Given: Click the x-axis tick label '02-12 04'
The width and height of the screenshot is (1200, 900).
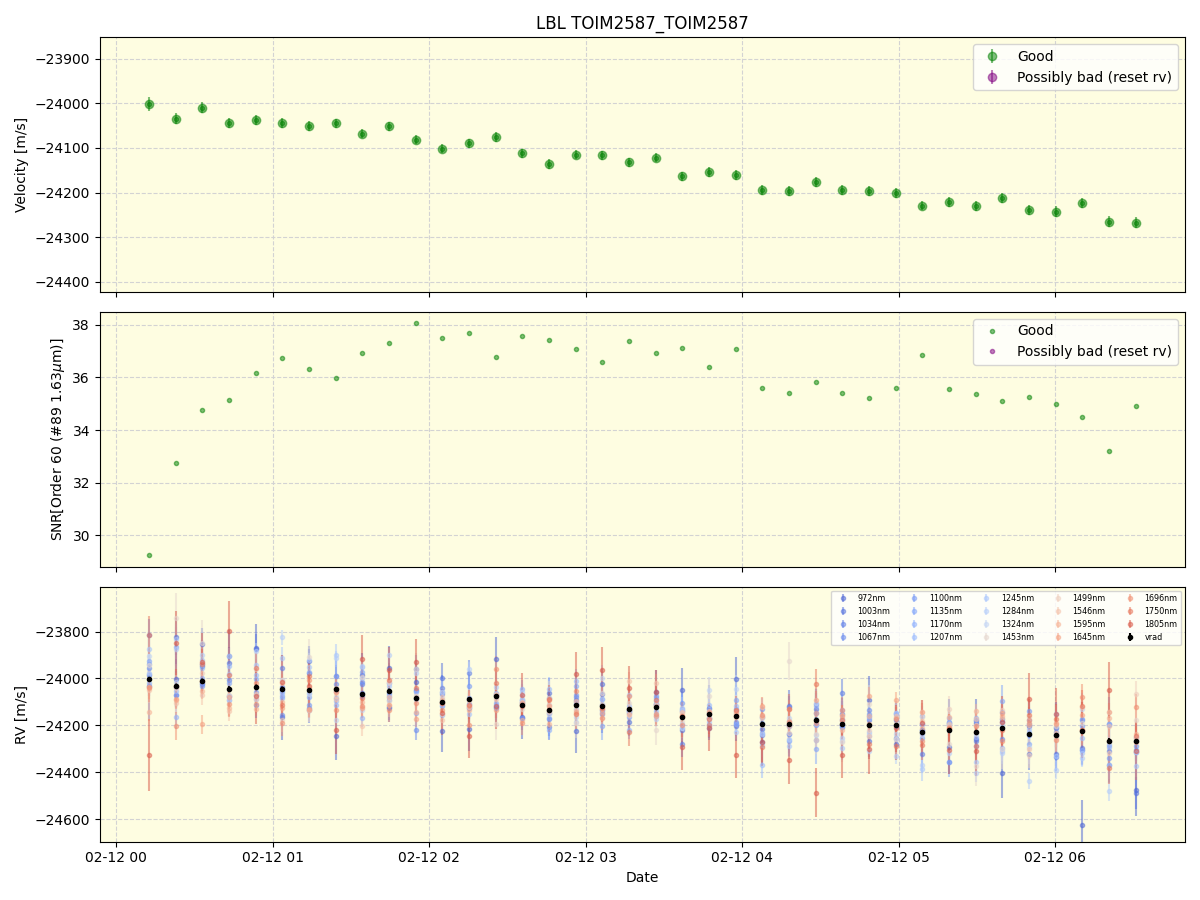Looking at the screenshot, I should (742, 857).
